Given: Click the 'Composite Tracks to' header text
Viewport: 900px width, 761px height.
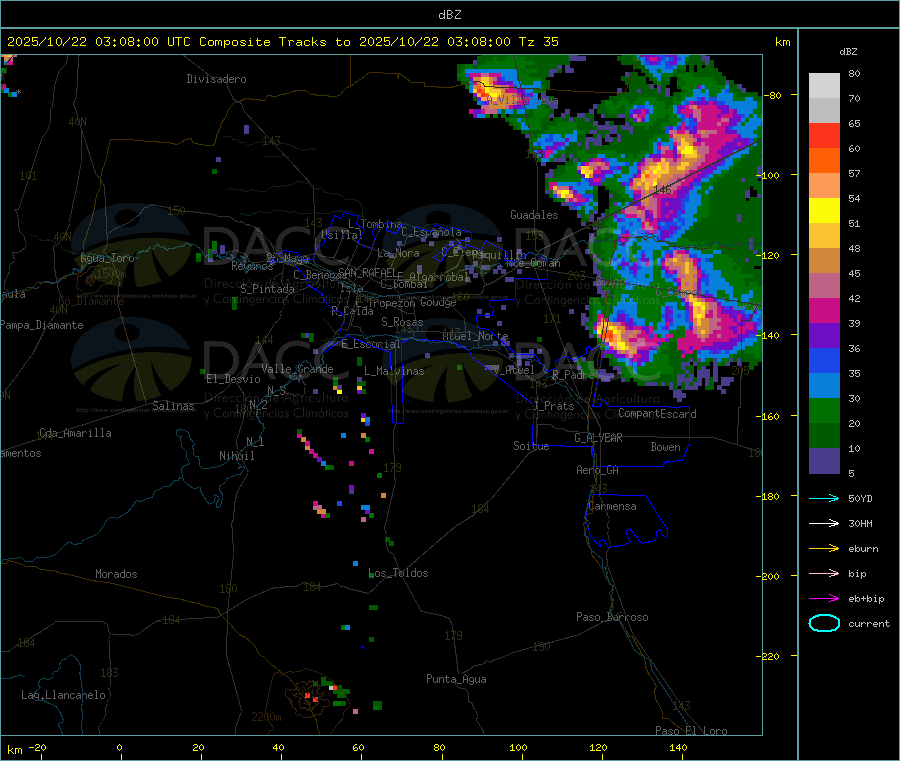Looking at the screenshot, I should click(x=274, y=42).
